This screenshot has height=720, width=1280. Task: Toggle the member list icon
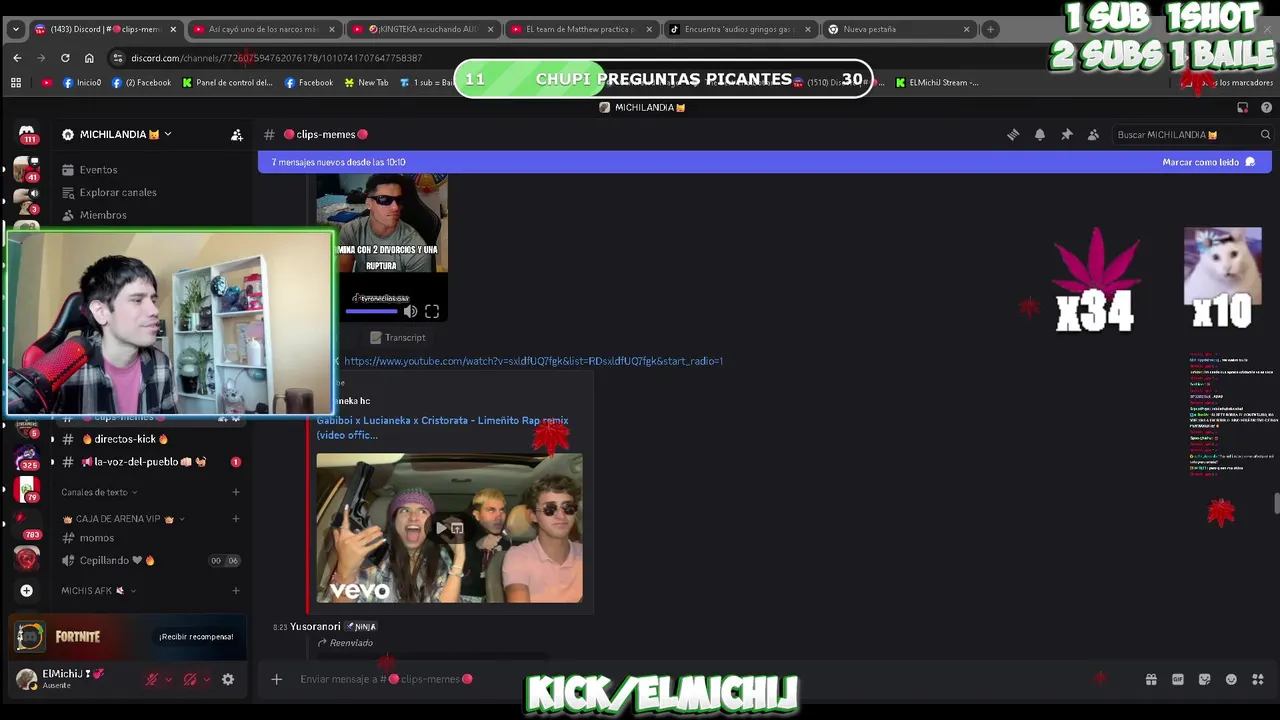pyautogui.click(x=1093, y=135)
